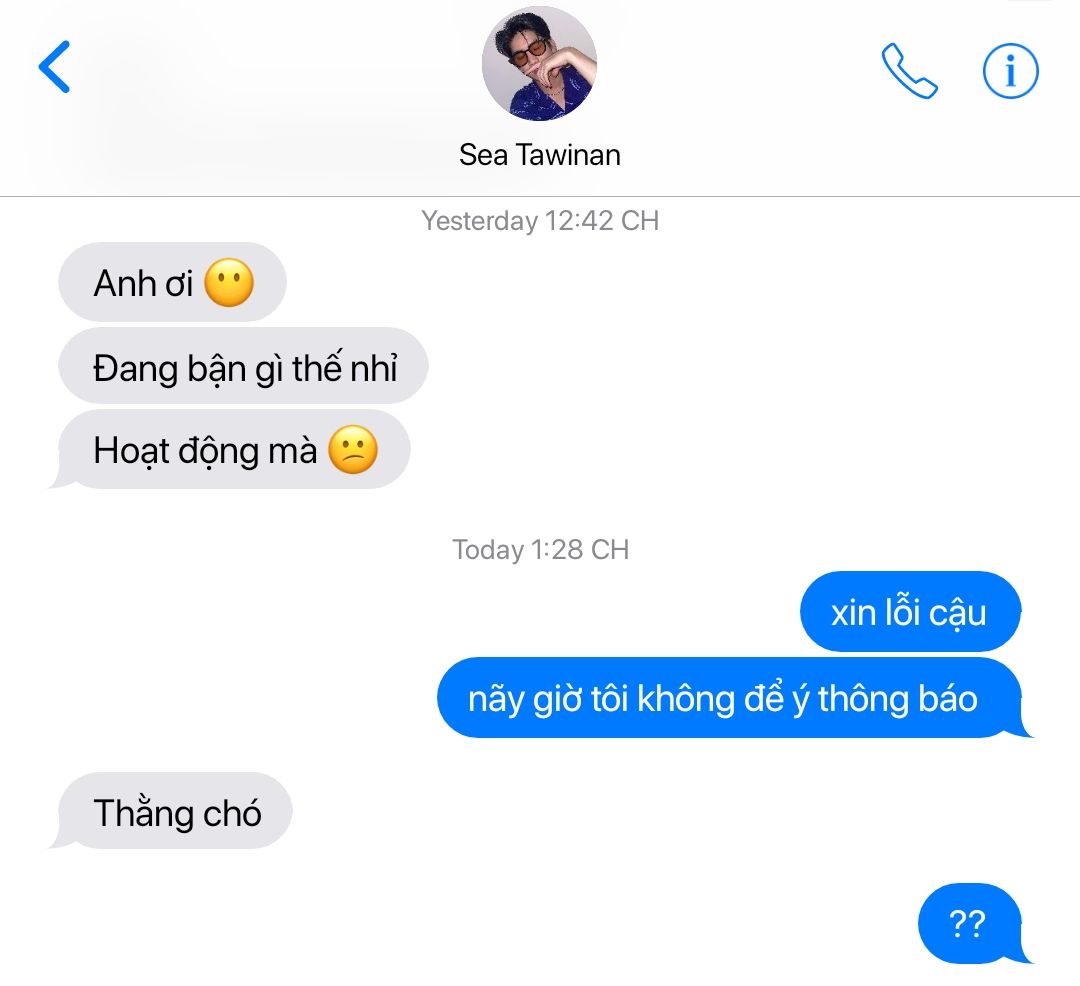Call the contact with the phone icon

click(x=909, y=71)
